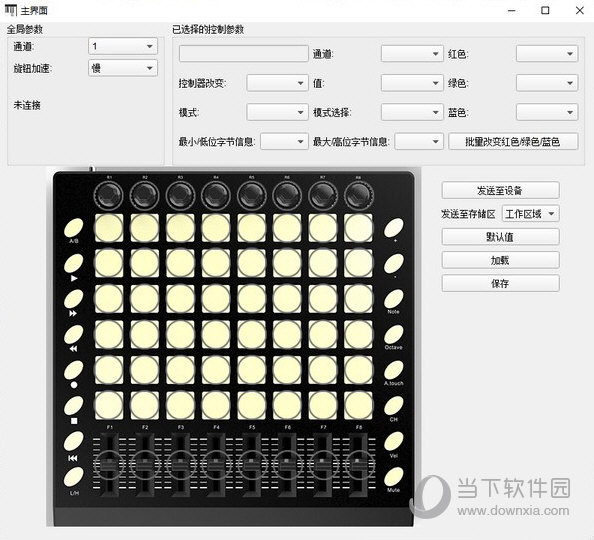Select rotary knob R2
Image resolution: width=594 pixels, height=540 pixels.
tap(144, 196)
